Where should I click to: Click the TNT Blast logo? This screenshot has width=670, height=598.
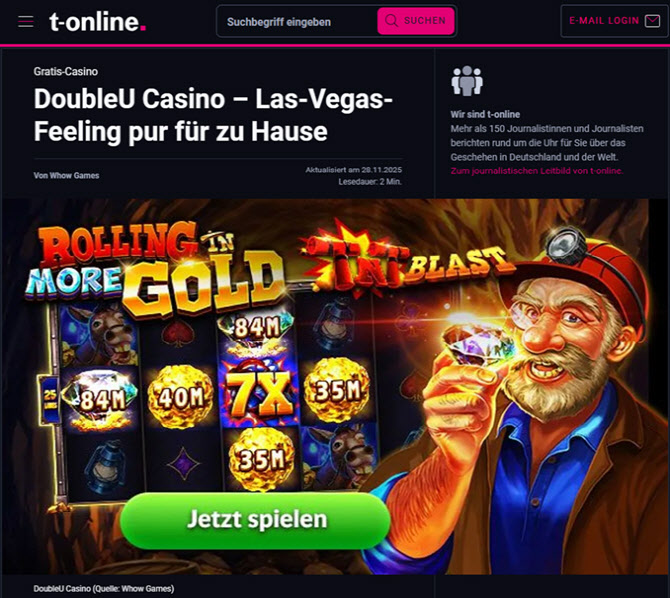point(410,259)
